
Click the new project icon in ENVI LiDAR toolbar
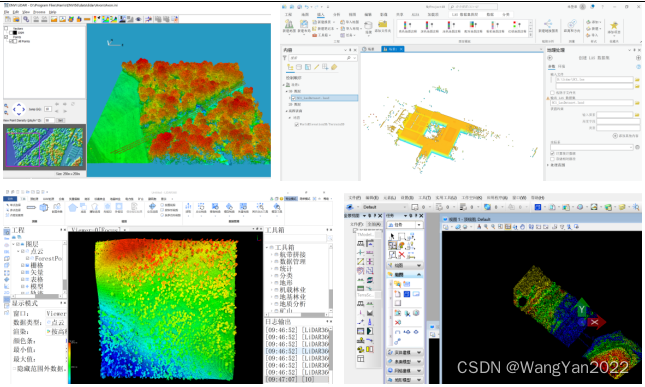tap(7, 19)
